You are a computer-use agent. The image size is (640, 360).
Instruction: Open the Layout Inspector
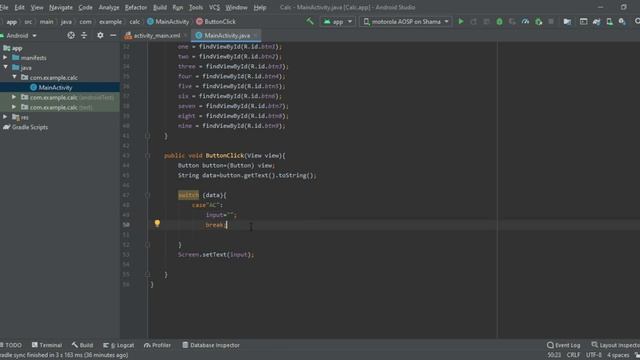pyautogui.click(x=616, y=345)
